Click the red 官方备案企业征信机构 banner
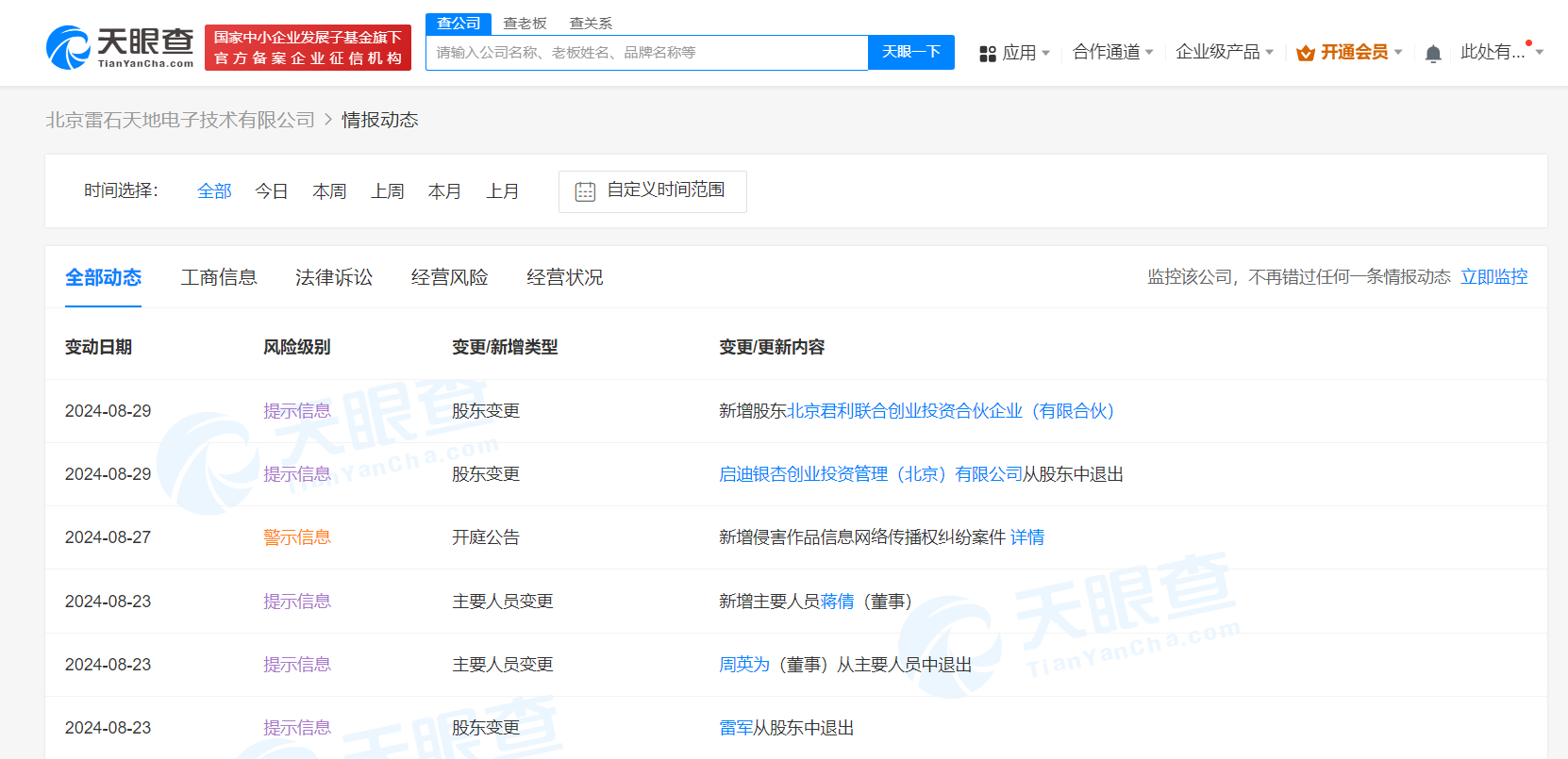1568x759 pixels. tap(308, 48)
